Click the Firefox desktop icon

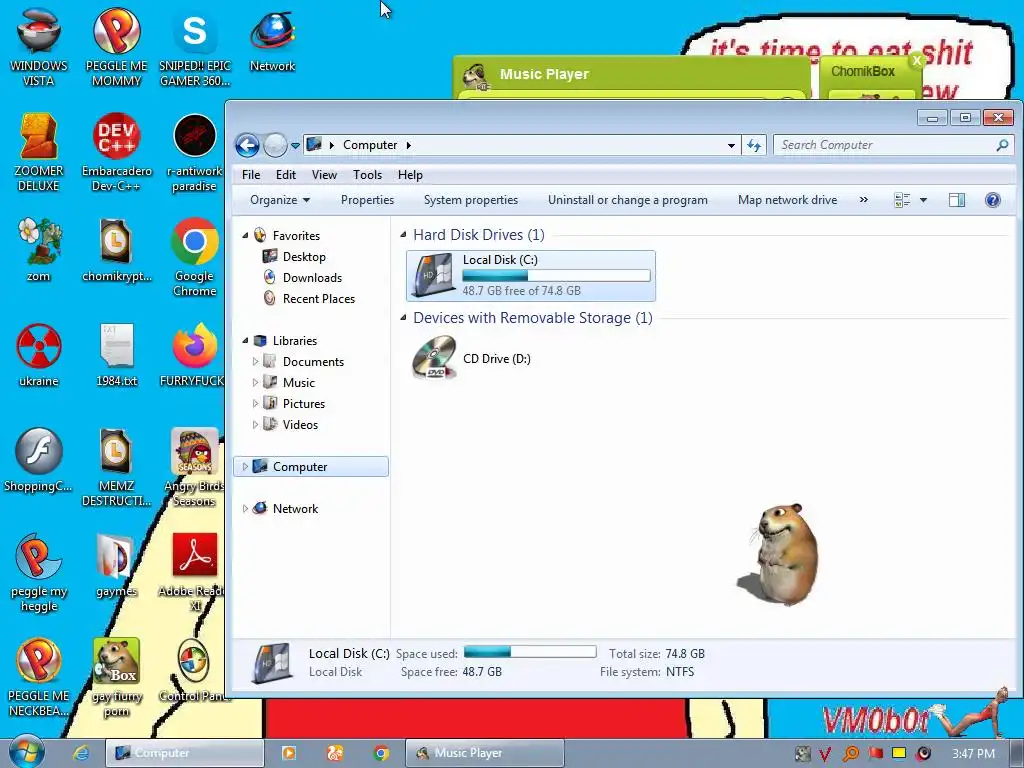coord(193,355)
